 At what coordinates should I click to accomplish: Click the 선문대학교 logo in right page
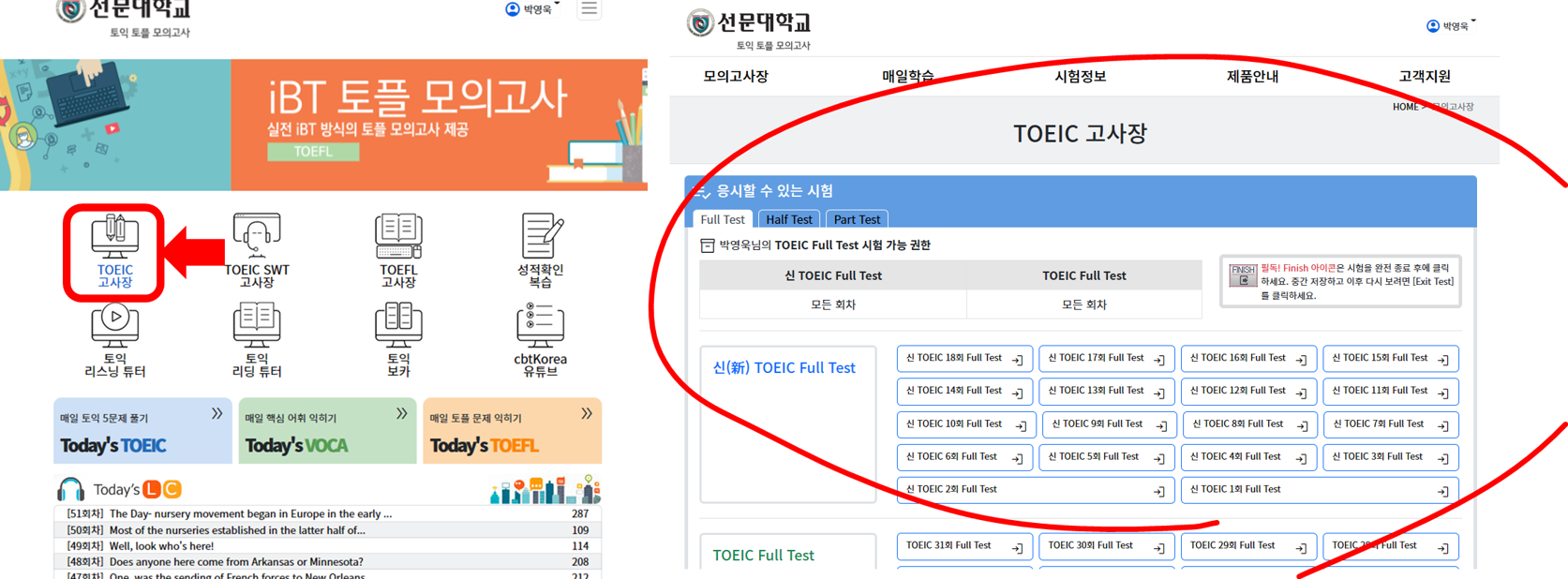(x=749, y=22)
